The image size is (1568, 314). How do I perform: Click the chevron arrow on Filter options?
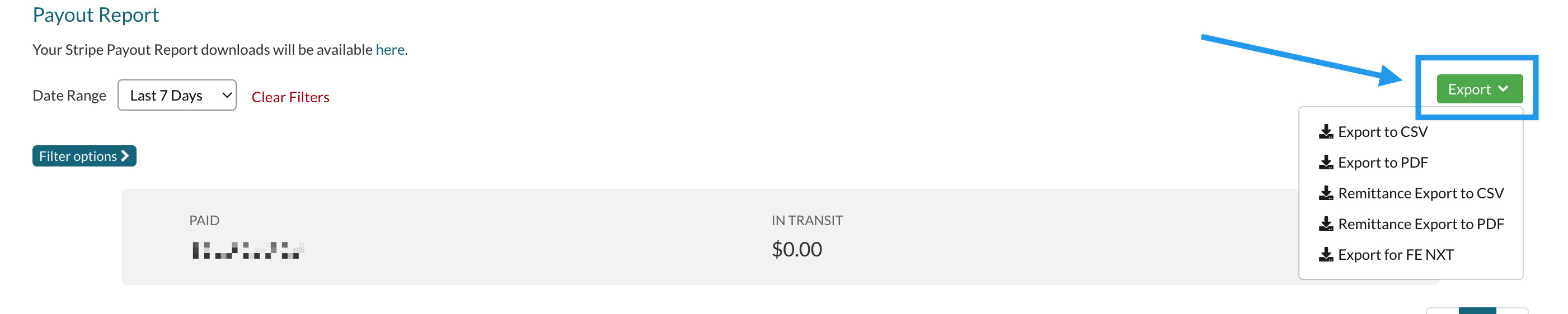point(125,156)
